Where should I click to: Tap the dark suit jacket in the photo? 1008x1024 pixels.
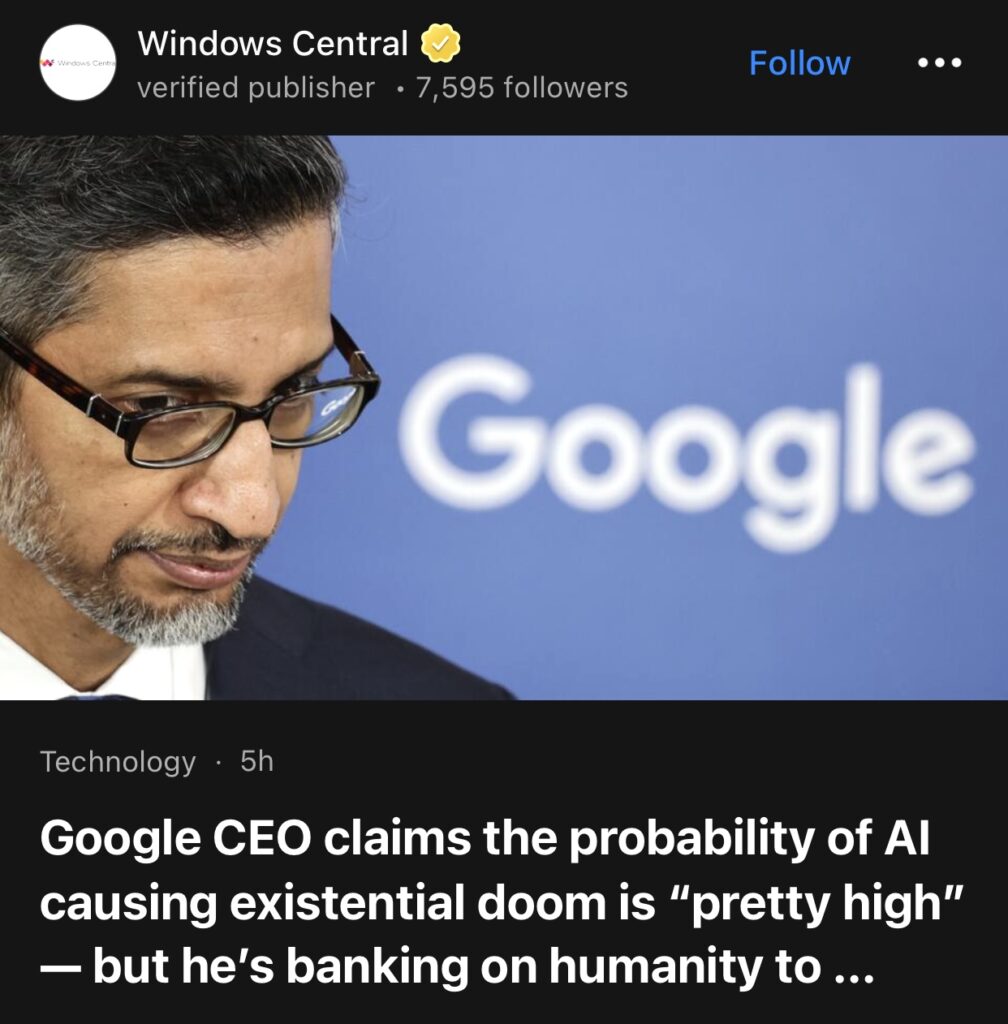339,647
